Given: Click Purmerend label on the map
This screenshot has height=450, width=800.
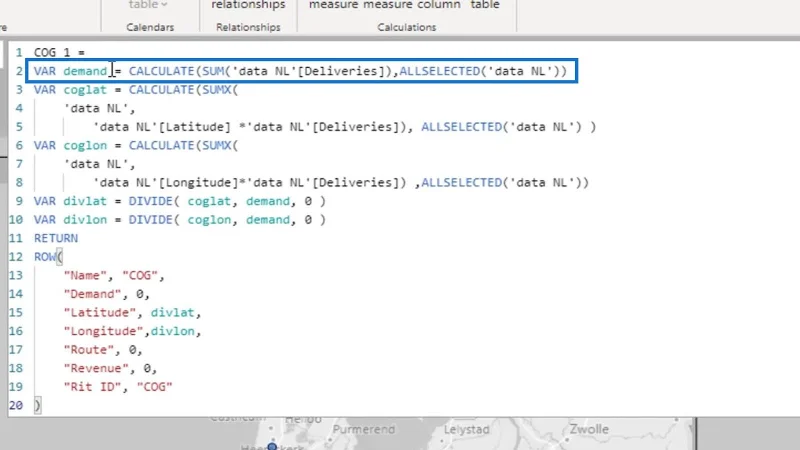Looking at the screenshot, I should (364, 430).
